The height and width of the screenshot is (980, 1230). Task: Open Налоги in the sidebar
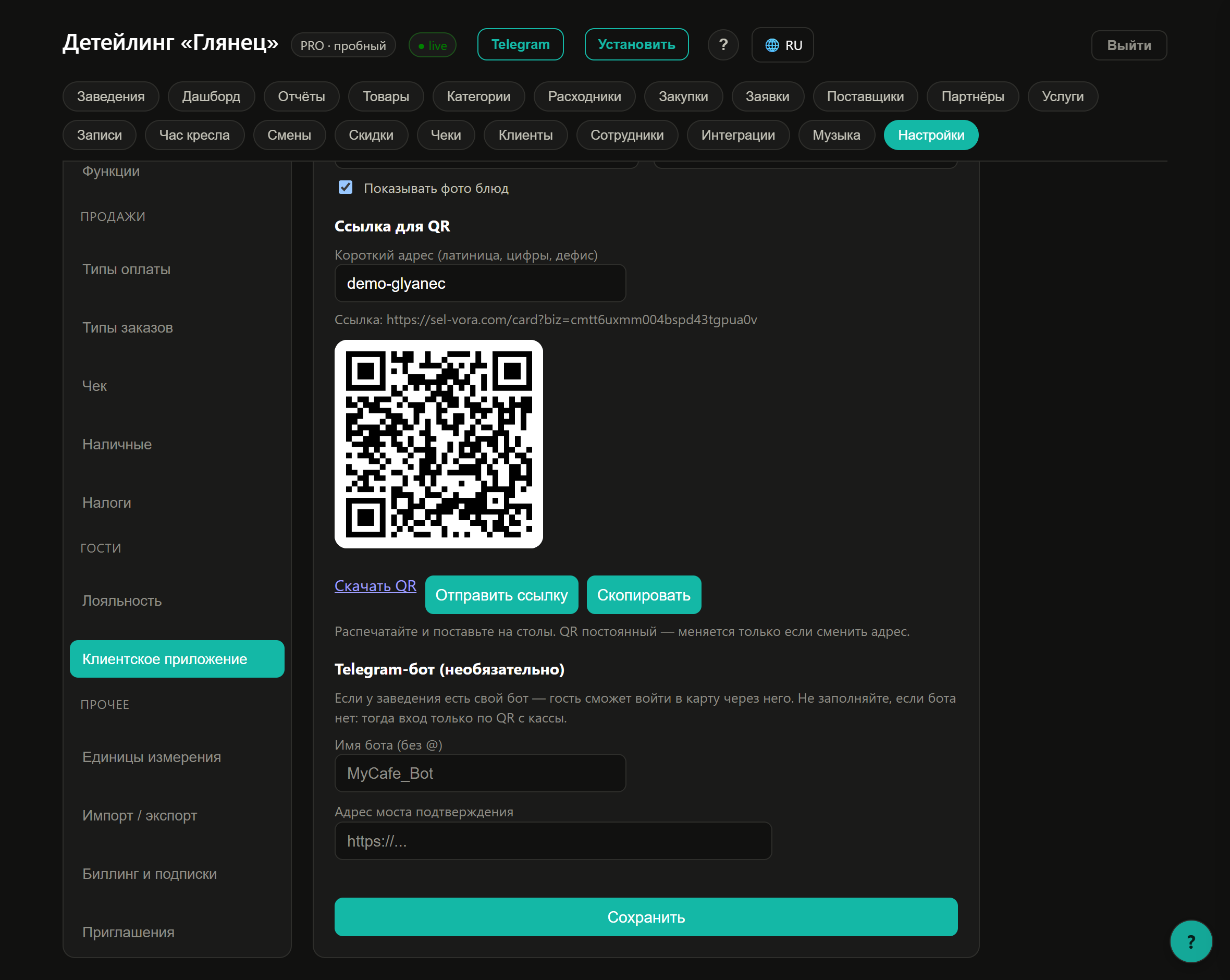177,503
